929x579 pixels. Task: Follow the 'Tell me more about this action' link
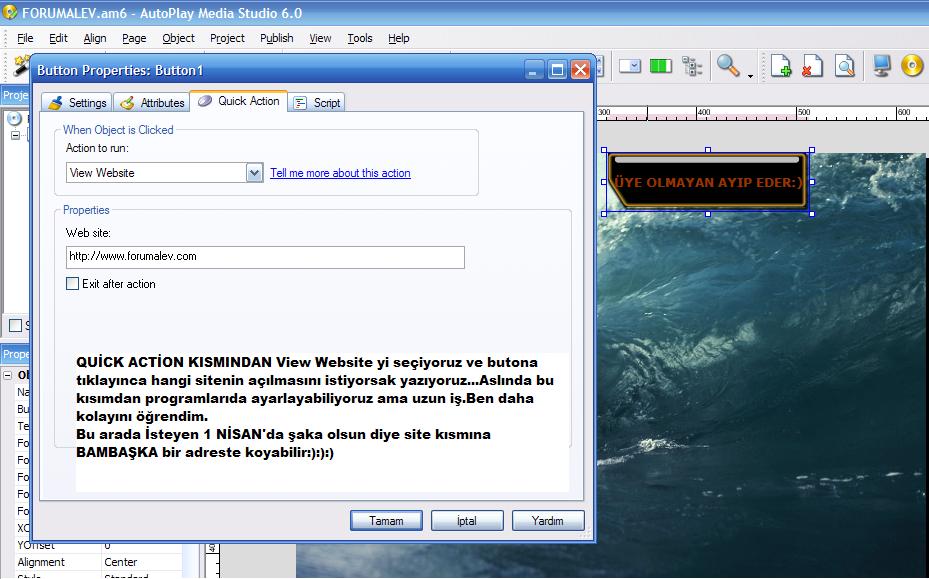tap(340, 173)
